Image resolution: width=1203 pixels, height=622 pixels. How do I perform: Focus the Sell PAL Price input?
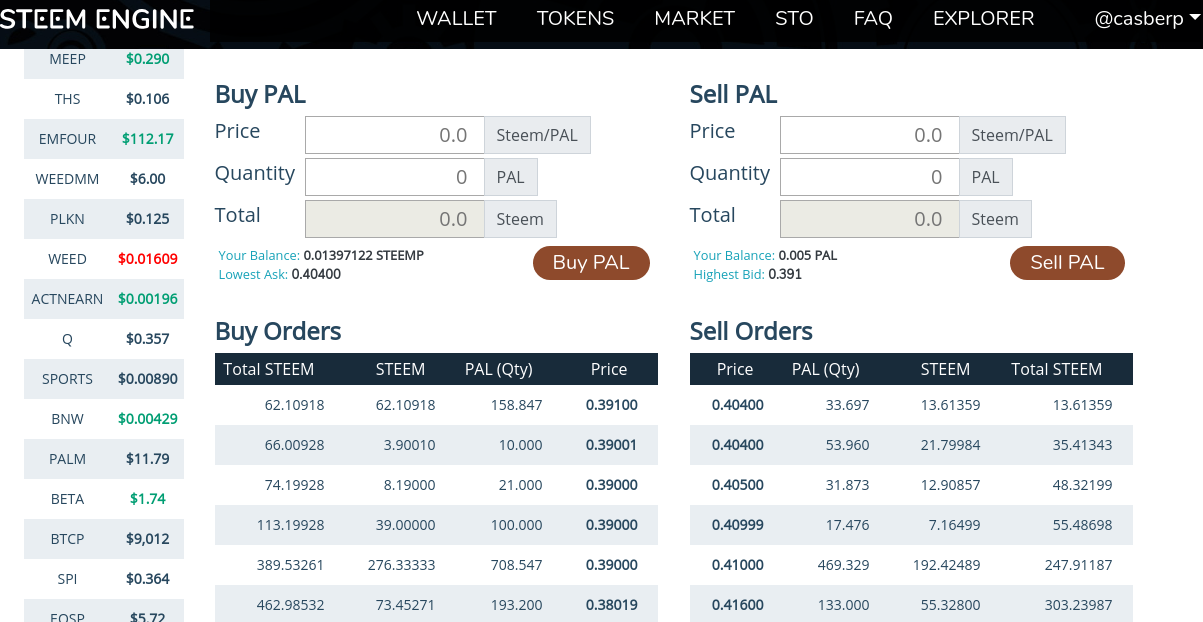pos(870,135)
